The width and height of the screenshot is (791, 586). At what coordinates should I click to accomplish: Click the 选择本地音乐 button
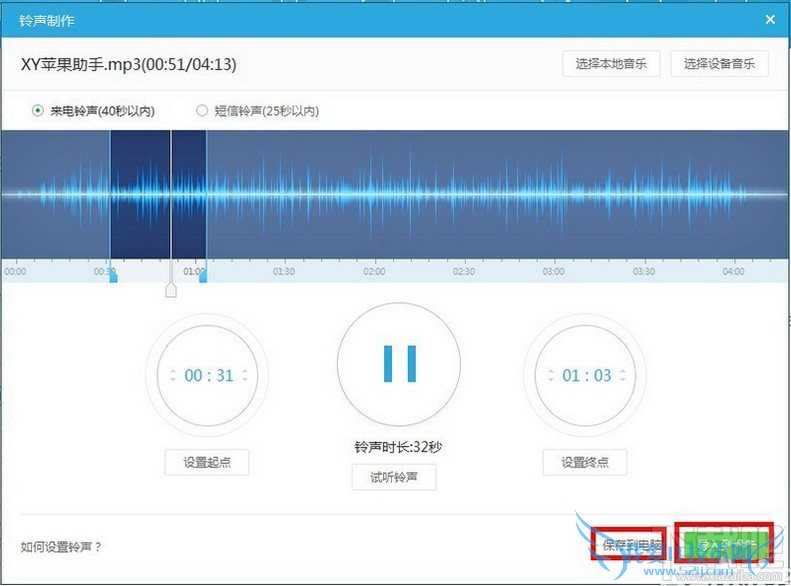(611, 64)
